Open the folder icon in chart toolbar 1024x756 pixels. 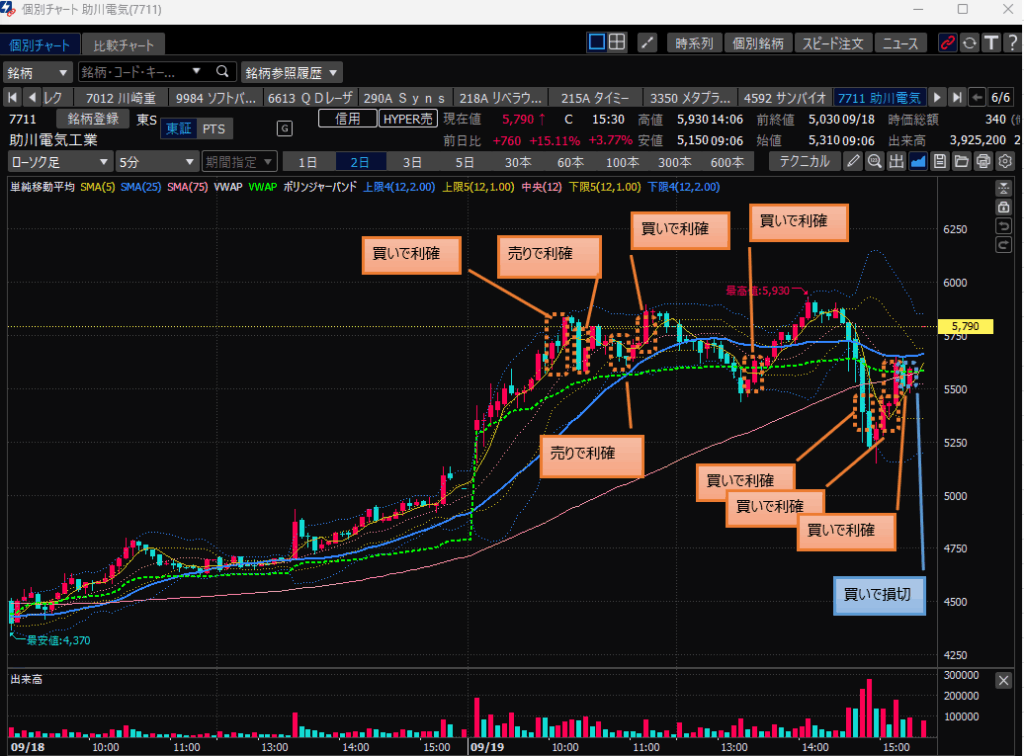961,162
